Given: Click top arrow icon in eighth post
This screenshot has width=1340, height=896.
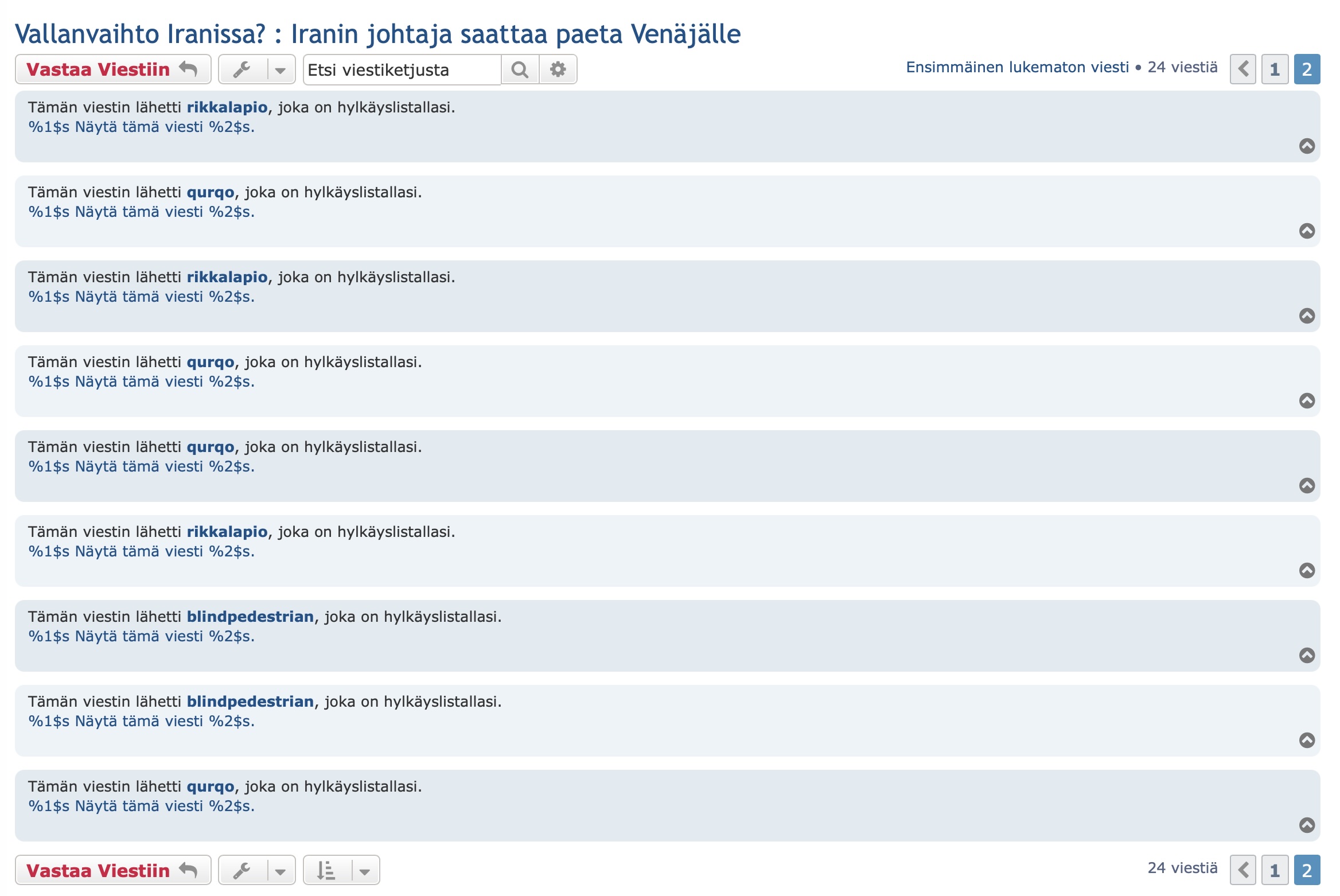Looking at the screenshot, I should coord(1307,740).
